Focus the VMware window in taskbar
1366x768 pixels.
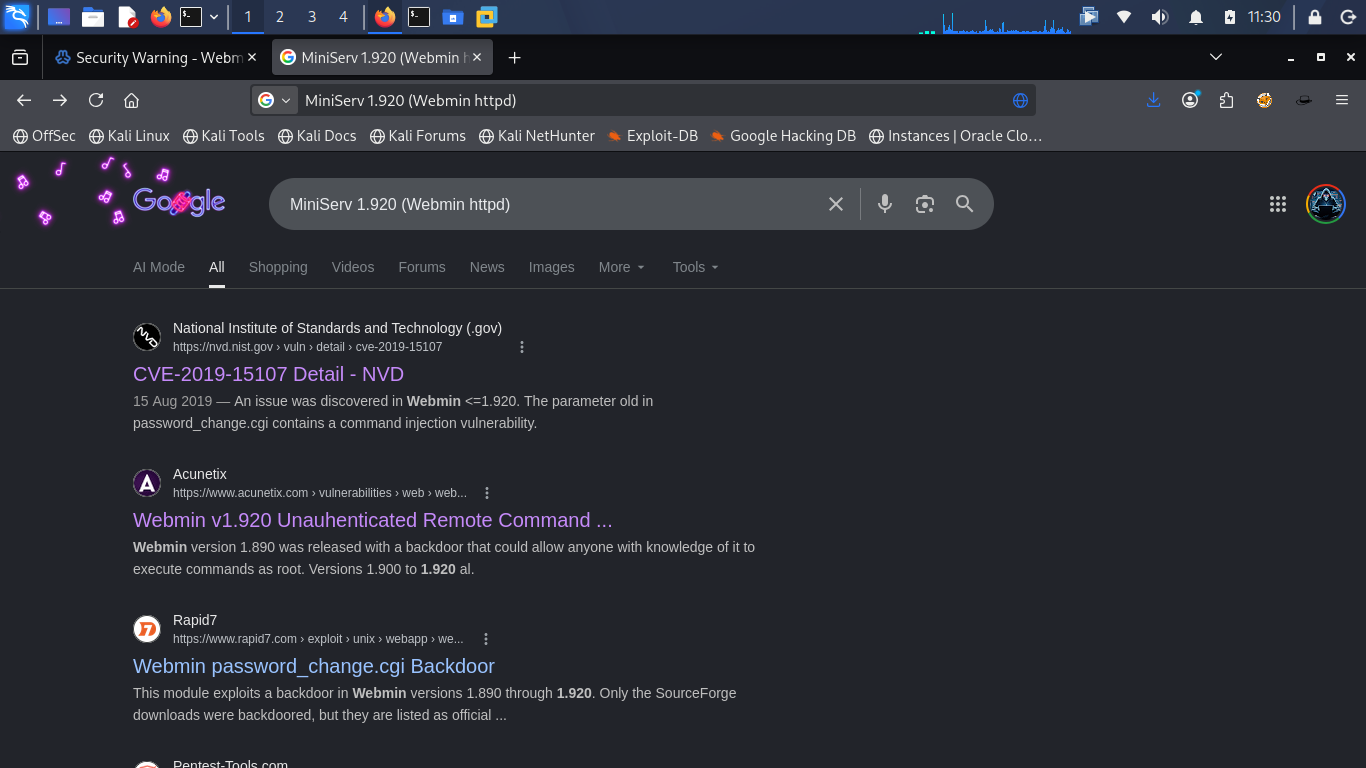487,17
